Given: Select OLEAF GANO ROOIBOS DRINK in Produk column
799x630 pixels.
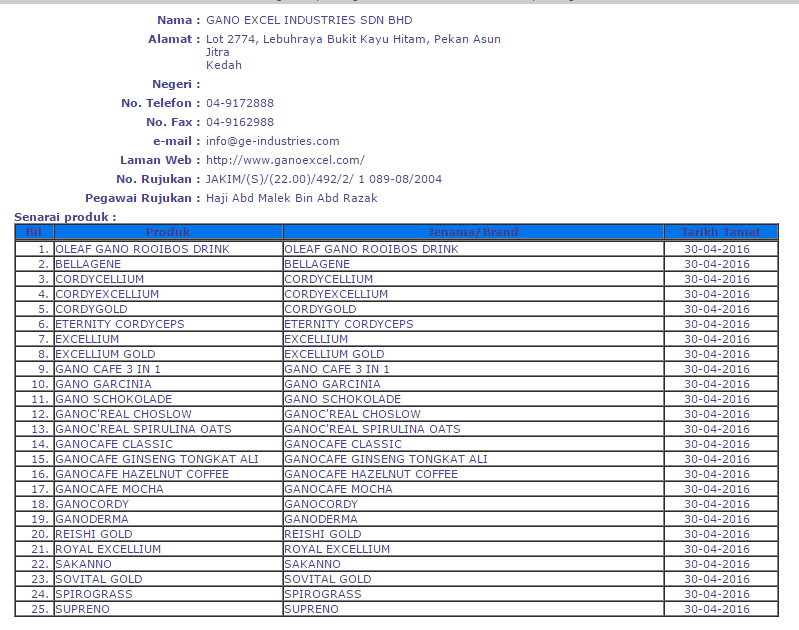Looking at the screenshot, I should coord(142,249).
